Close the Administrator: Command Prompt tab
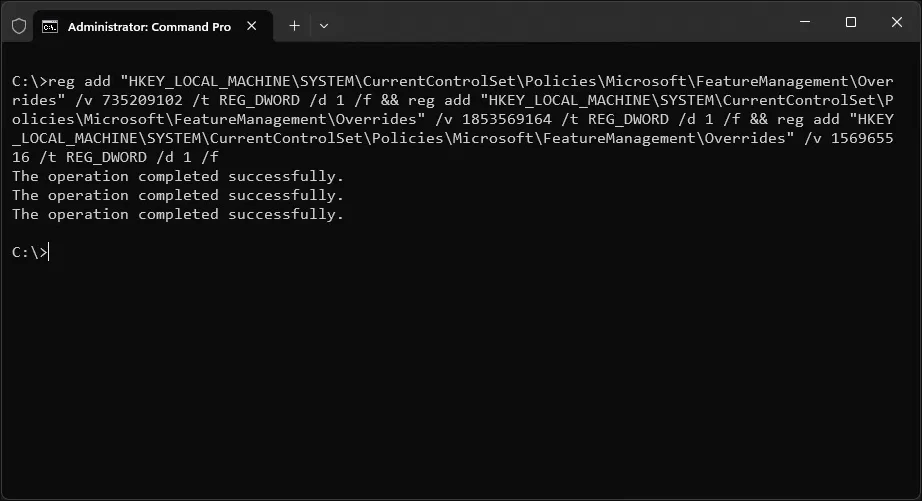Screen dimensions: 922x501 [252, 26]
